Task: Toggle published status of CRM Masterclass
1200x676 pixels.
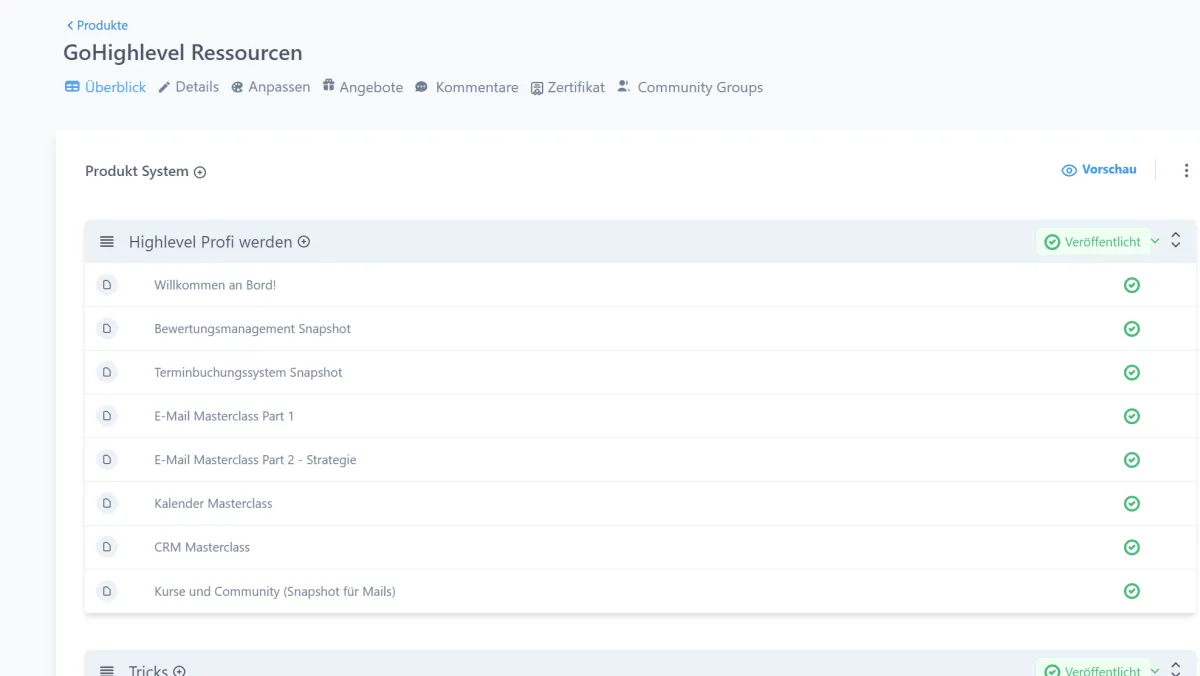Action: coord(1132,547)
